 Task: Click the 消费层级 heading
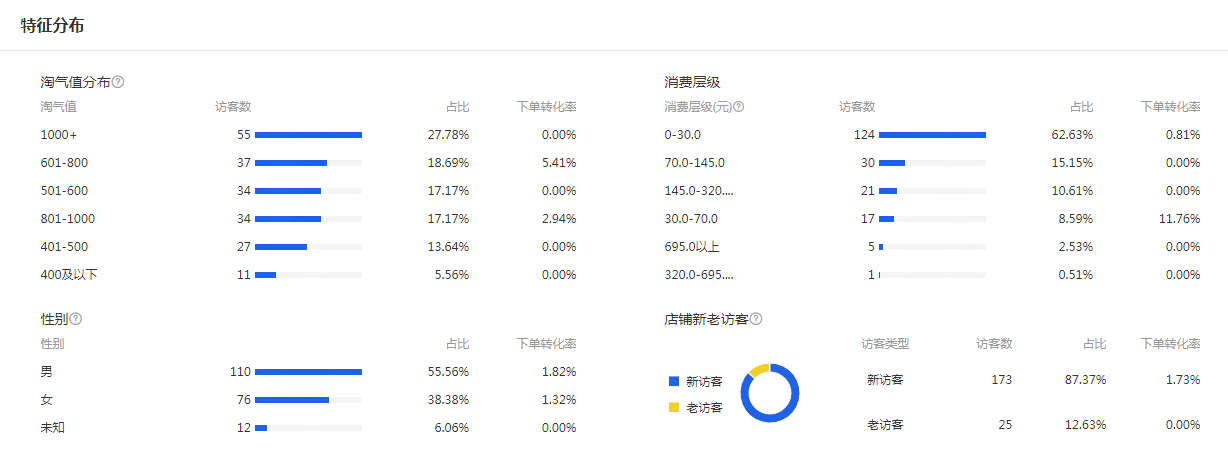692,82
